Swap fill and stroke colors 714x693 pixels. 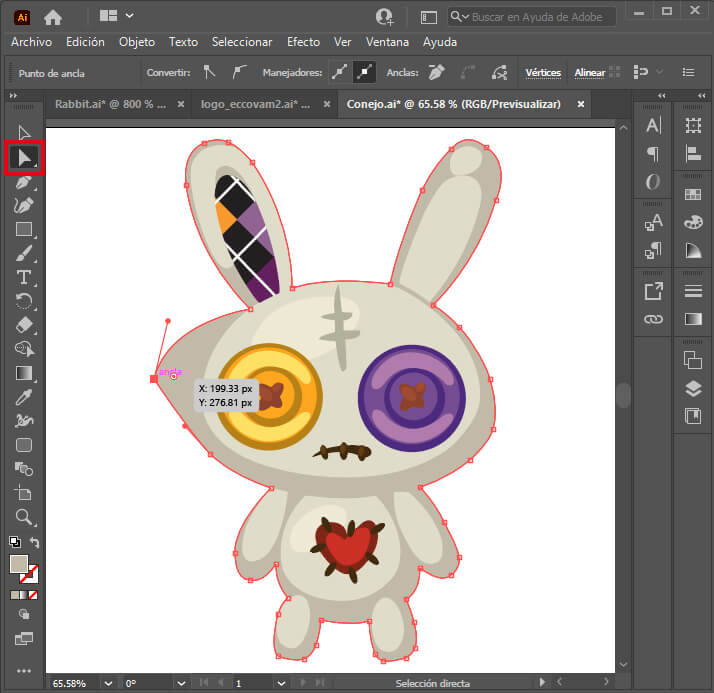pos(36,543)
